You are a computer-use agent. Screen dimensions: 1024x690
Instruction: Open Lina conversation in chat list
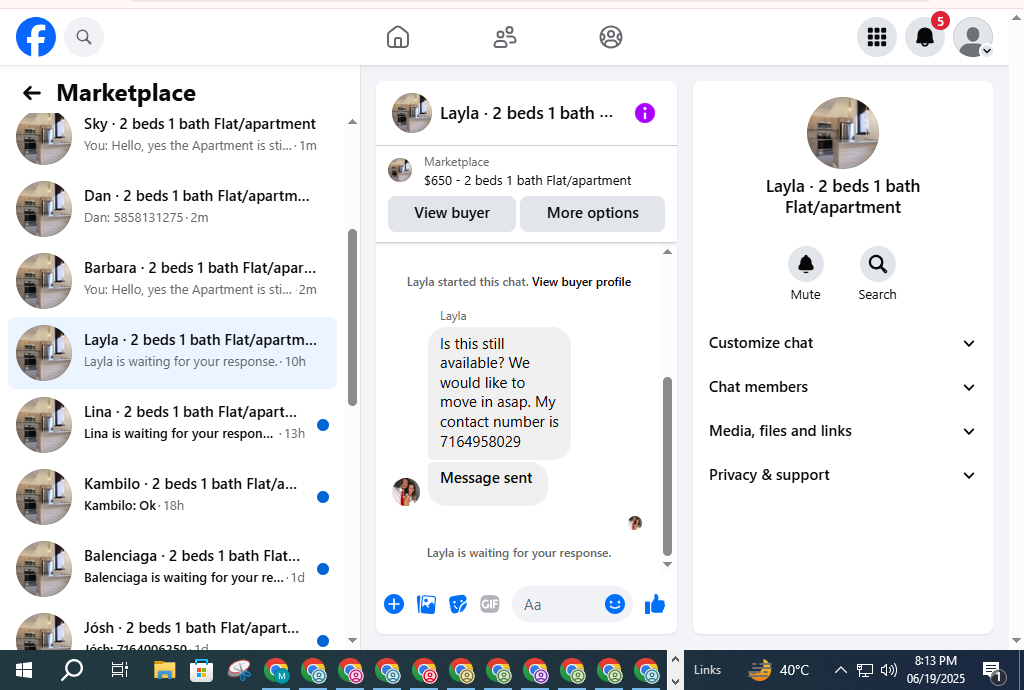(172, 425)
